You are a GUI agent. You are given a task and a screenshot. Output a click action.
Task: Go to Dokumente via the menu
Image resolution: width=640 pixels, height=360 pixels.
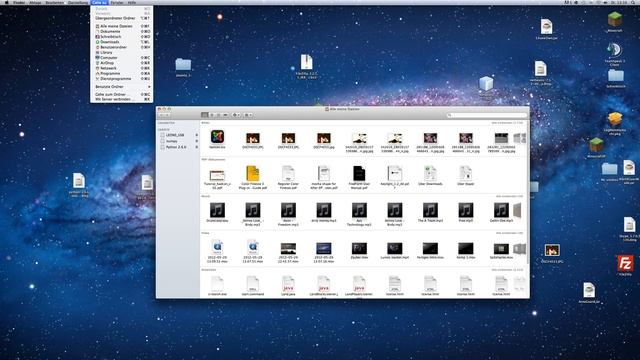pyautogui.click(x=122, y=31)
